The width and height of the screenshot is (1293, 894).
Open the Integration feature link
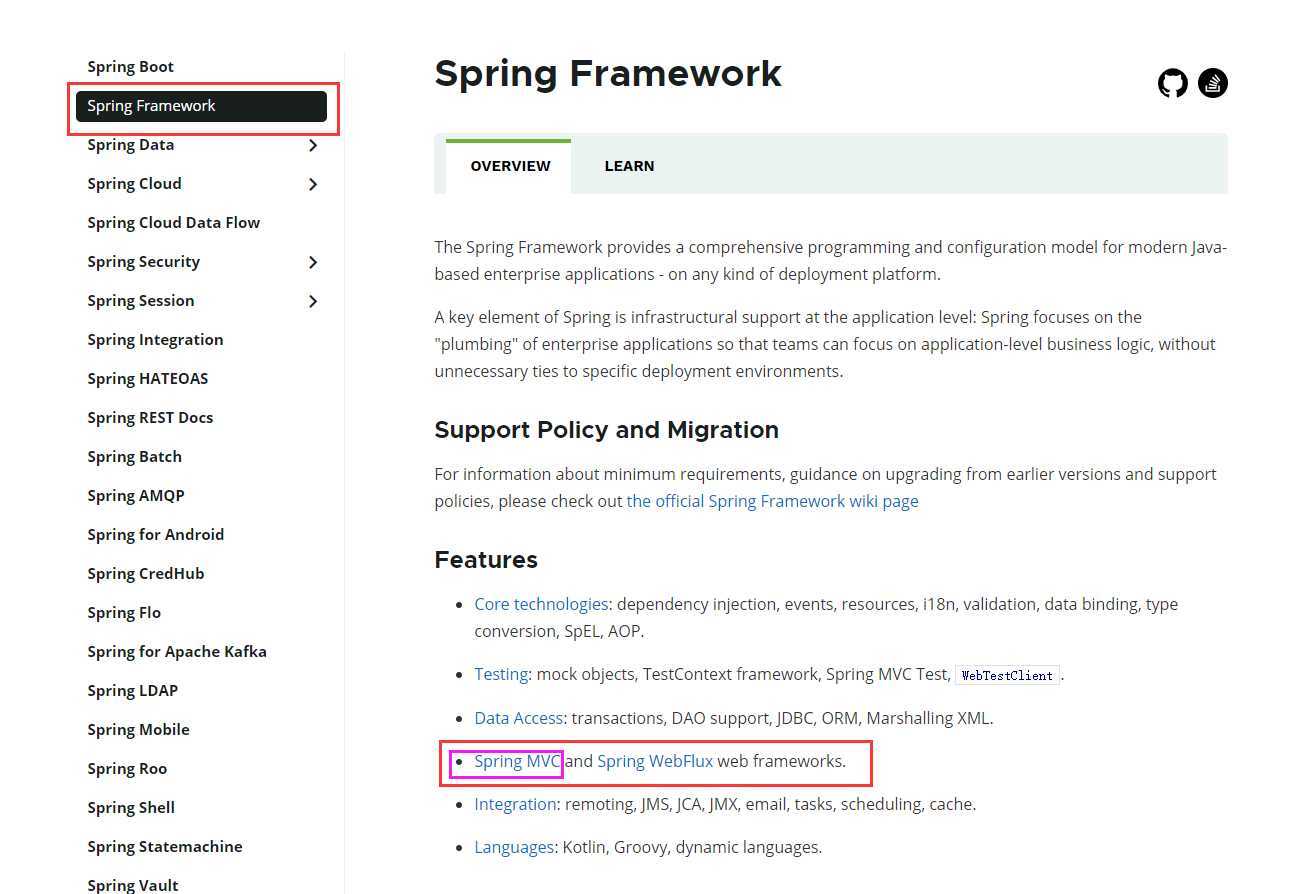[x=515, y=804]
